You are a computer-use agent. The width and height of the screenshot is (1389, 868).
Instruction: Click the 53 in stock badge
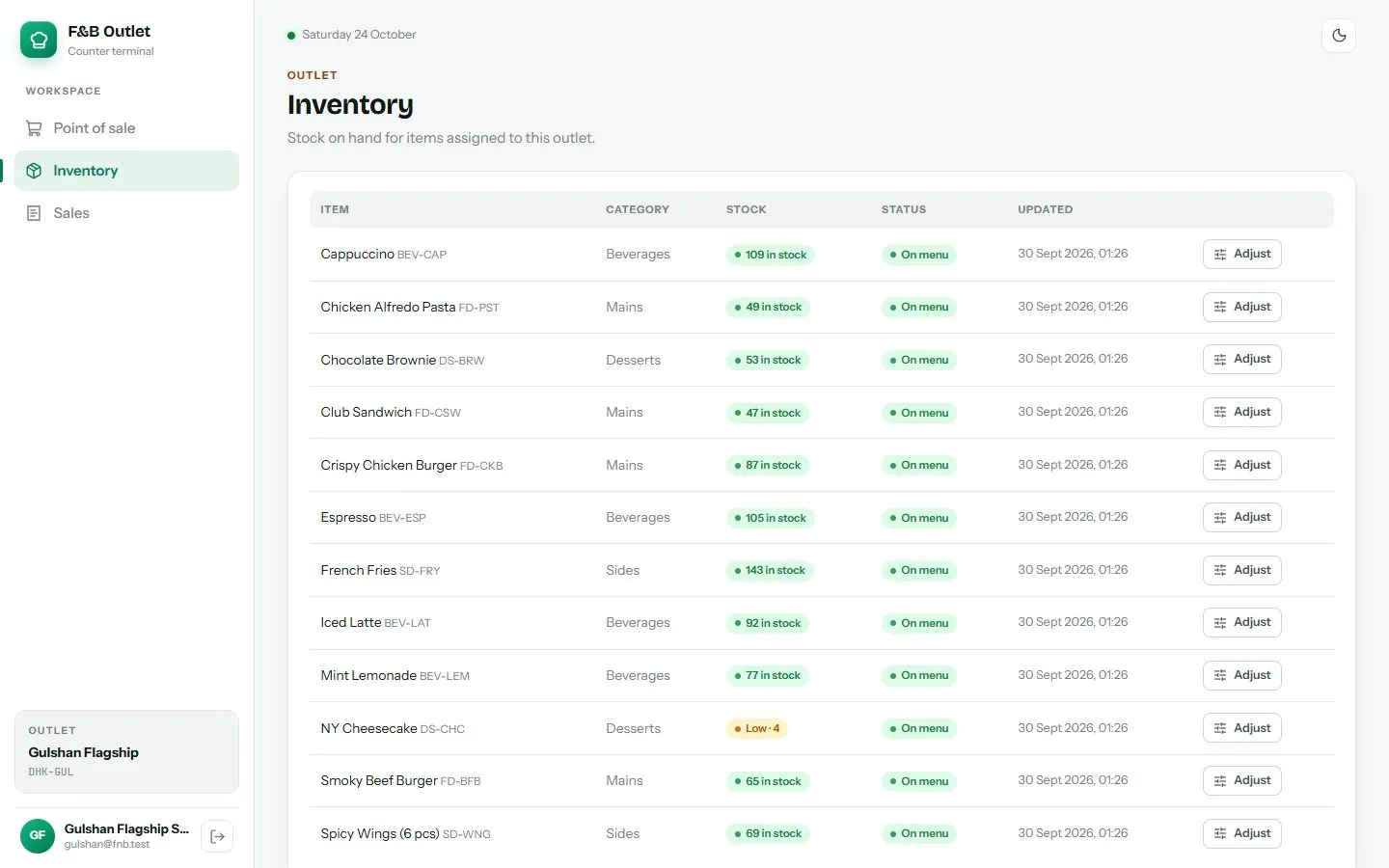[x=768, y=360]
